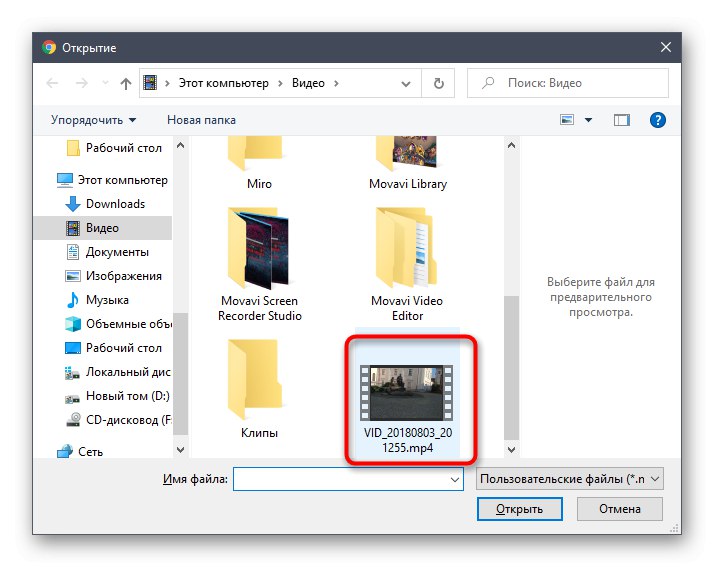714x567 pixels.
Task: Click the file list scrollbar thumb
Action: (x=511, y=368)
